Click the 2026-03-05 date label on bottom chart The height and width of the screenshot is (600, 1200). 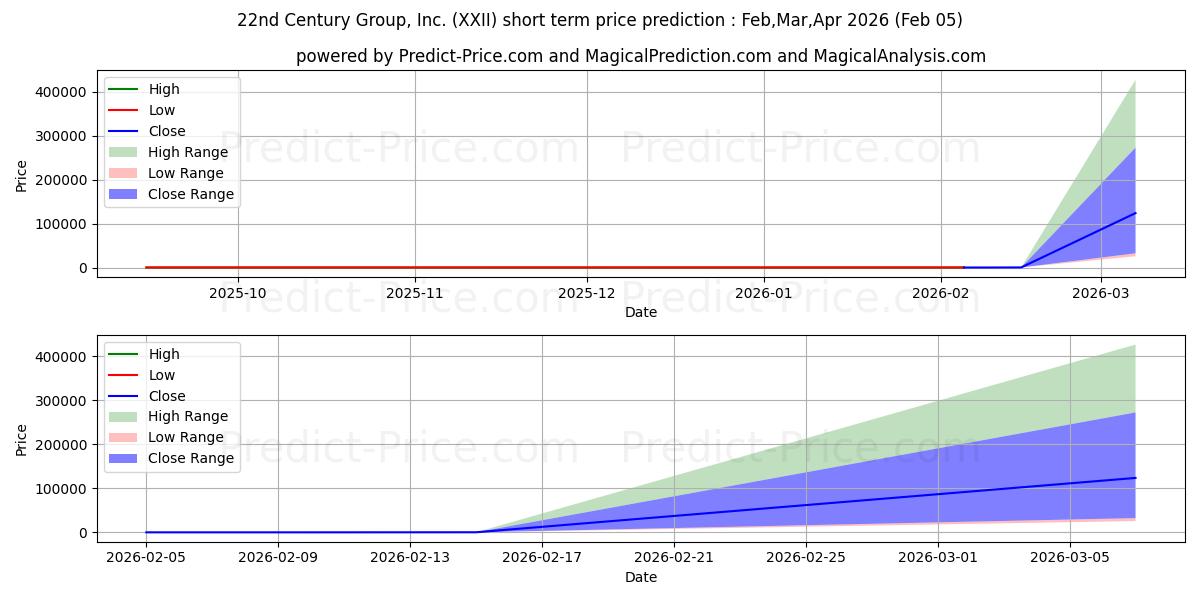pyautogui.click(x=1070, y=558)
